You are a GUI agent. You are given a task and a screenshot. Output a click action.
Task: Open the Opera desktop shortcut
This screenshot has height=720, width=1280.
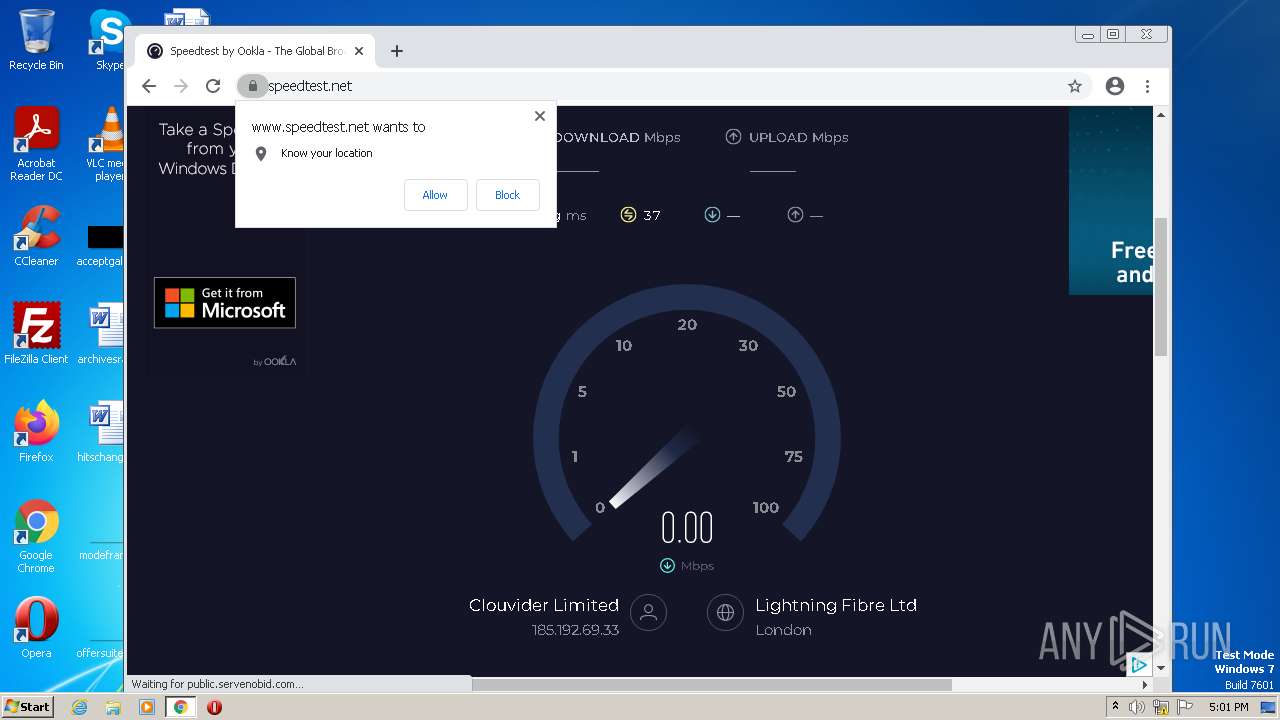click(36, 628)
